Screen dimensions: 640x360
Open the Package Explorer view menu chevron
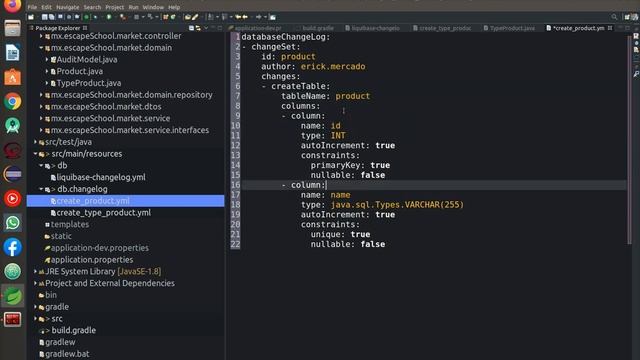click(206, 28)
